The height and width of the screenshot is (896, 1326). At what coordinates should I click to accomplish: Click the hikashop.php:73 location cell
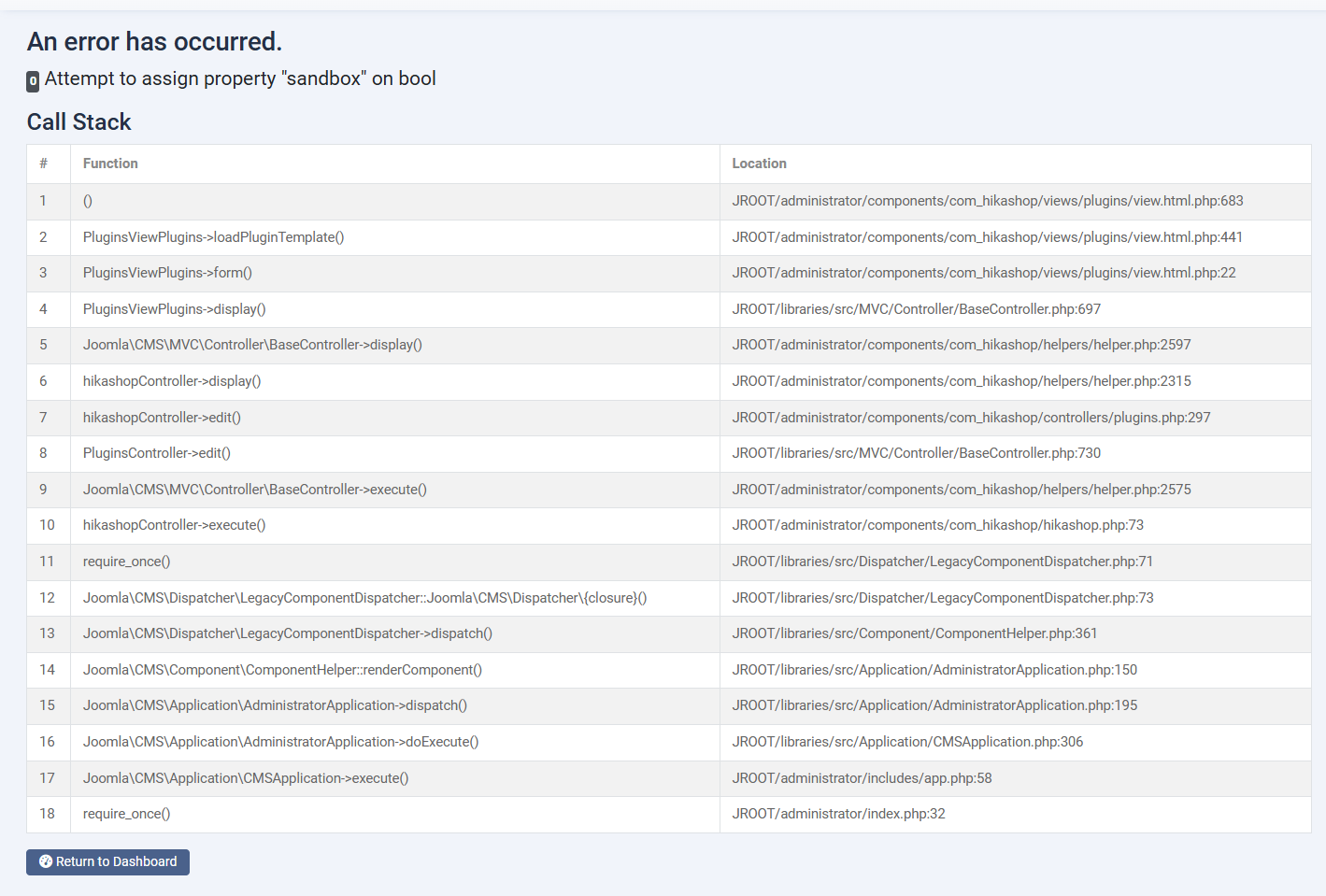(937, 525)
